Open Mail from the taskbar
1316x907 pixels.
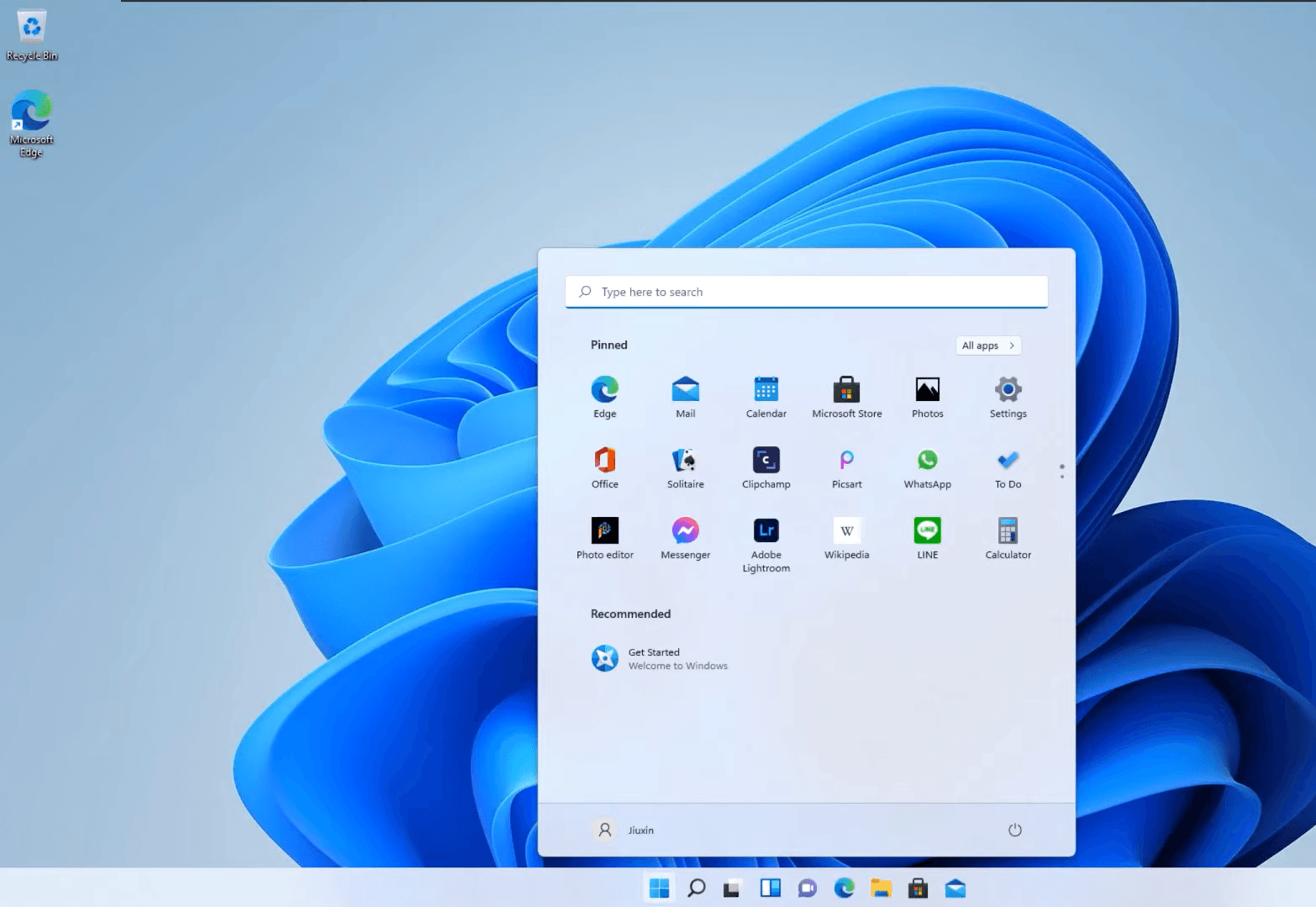click(955, 888)
